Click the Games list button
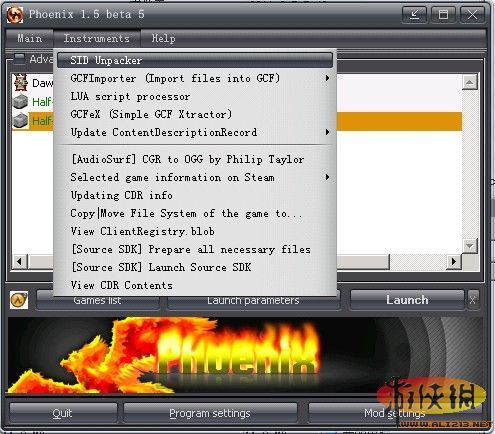The height and width of the screenshot is (434, 495). [97, 302]
